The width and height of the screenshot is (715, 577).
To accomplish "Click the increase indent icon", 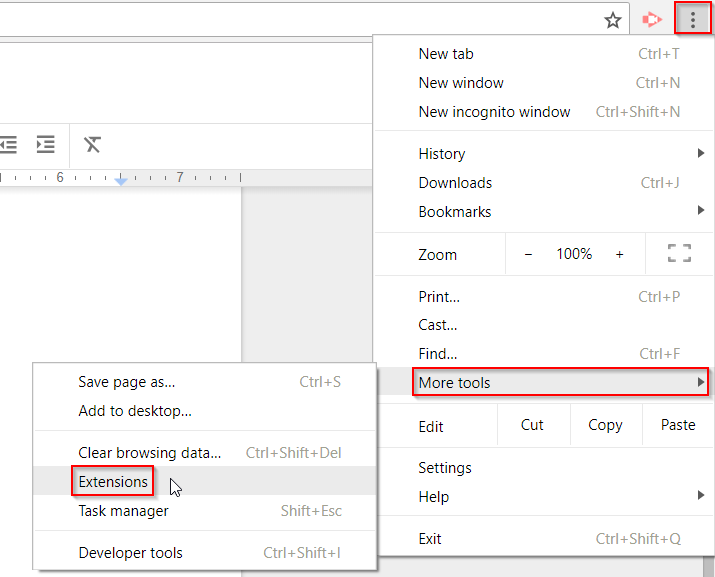I will coord(46,145).
